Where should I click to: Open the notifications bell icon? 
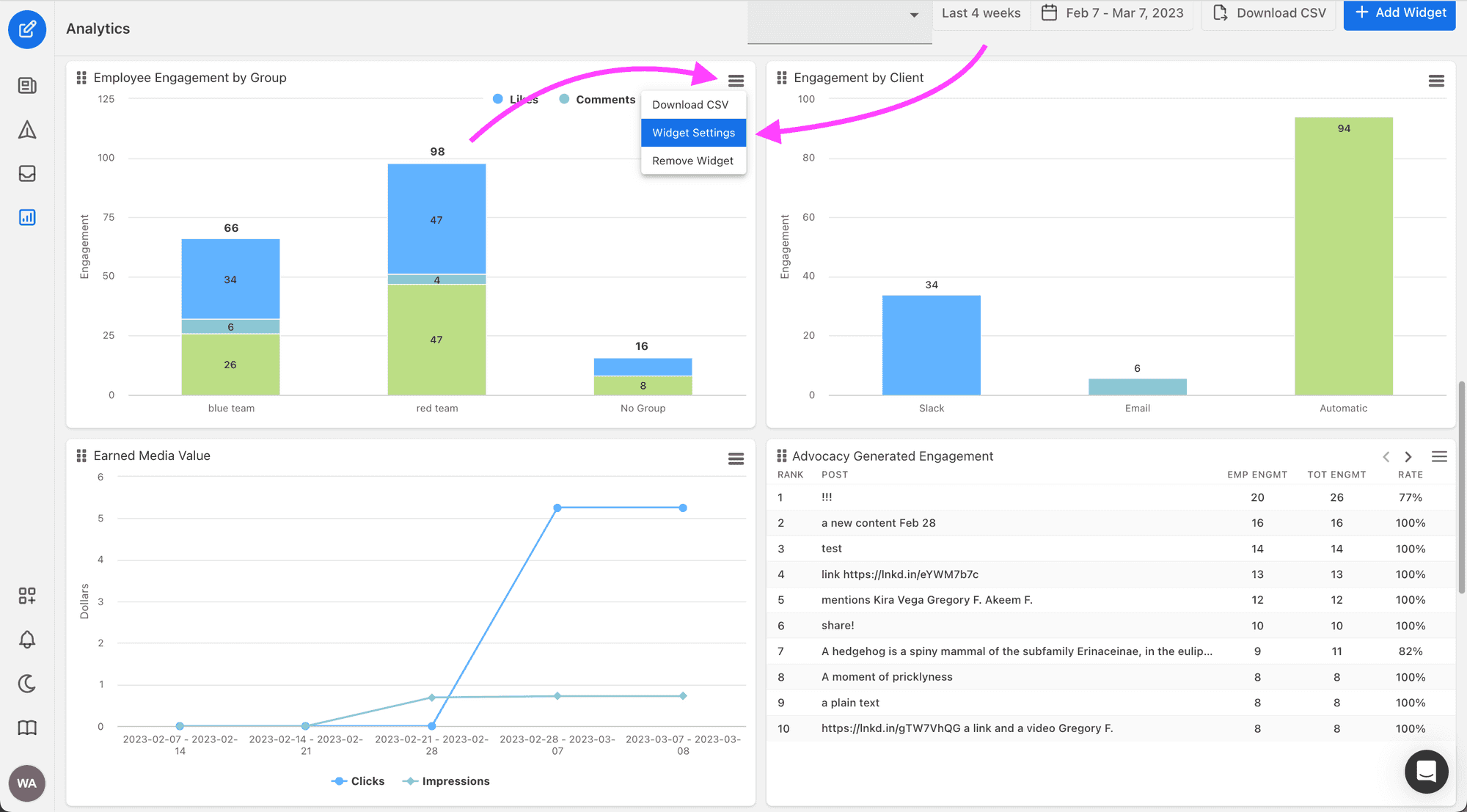point(27,639)
